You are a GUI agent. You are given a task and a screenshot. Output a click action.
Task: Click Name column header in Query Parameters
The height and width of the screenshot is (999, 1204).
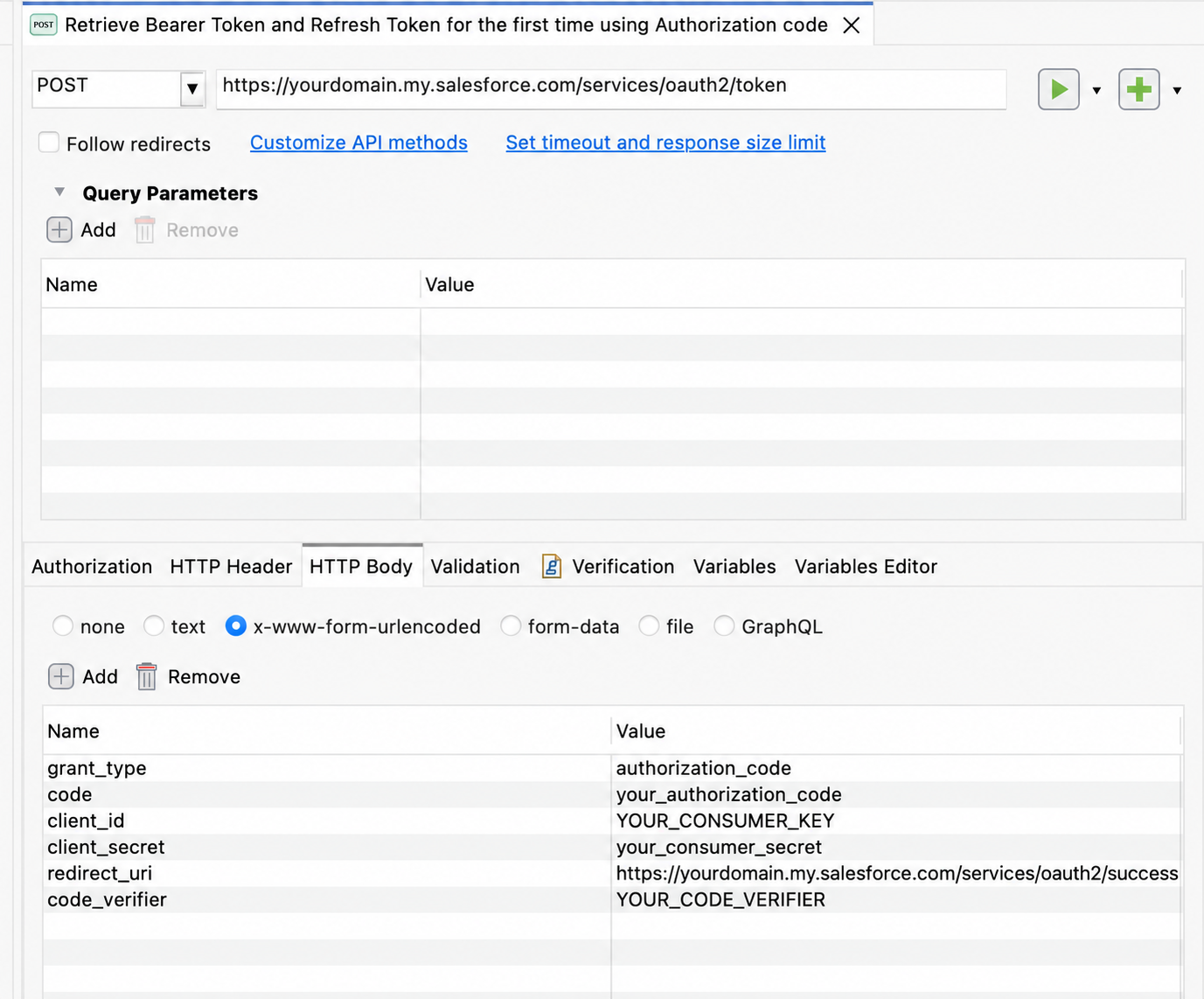[x=231, y=284]
